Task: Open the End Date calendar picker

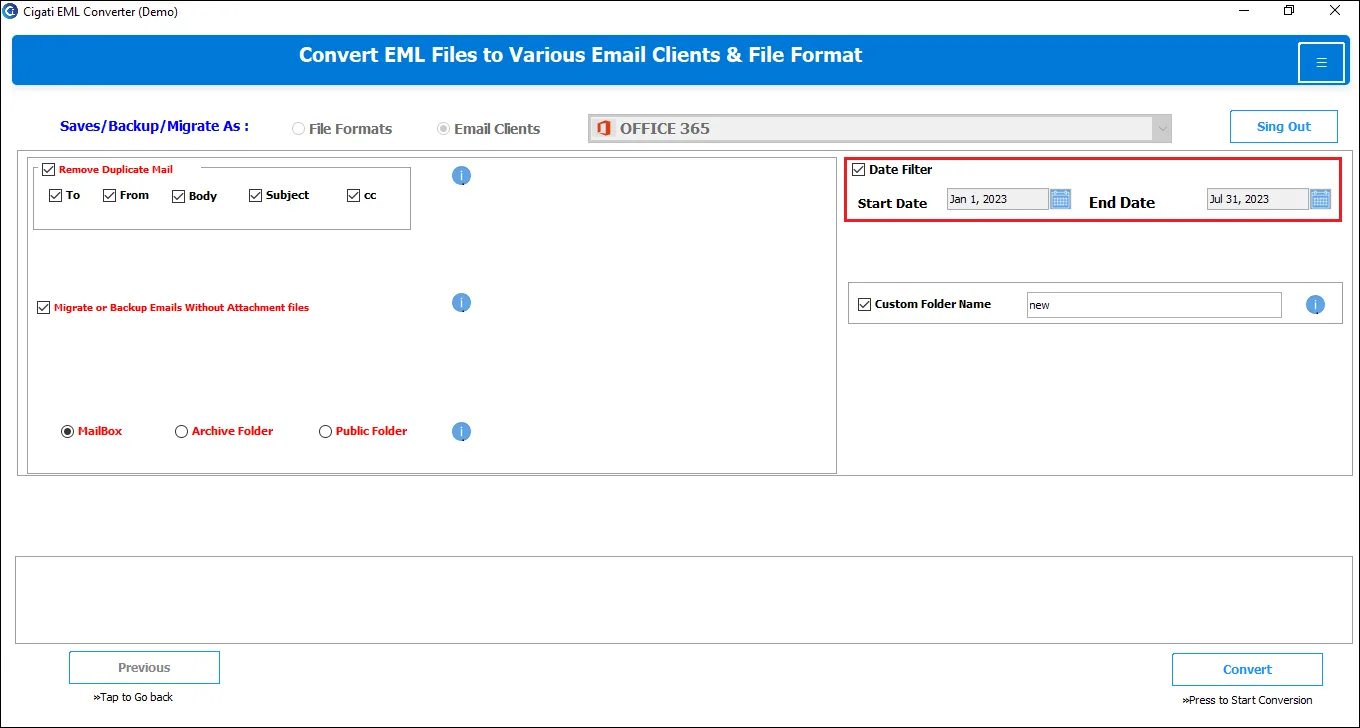Action: point(1321,199)
